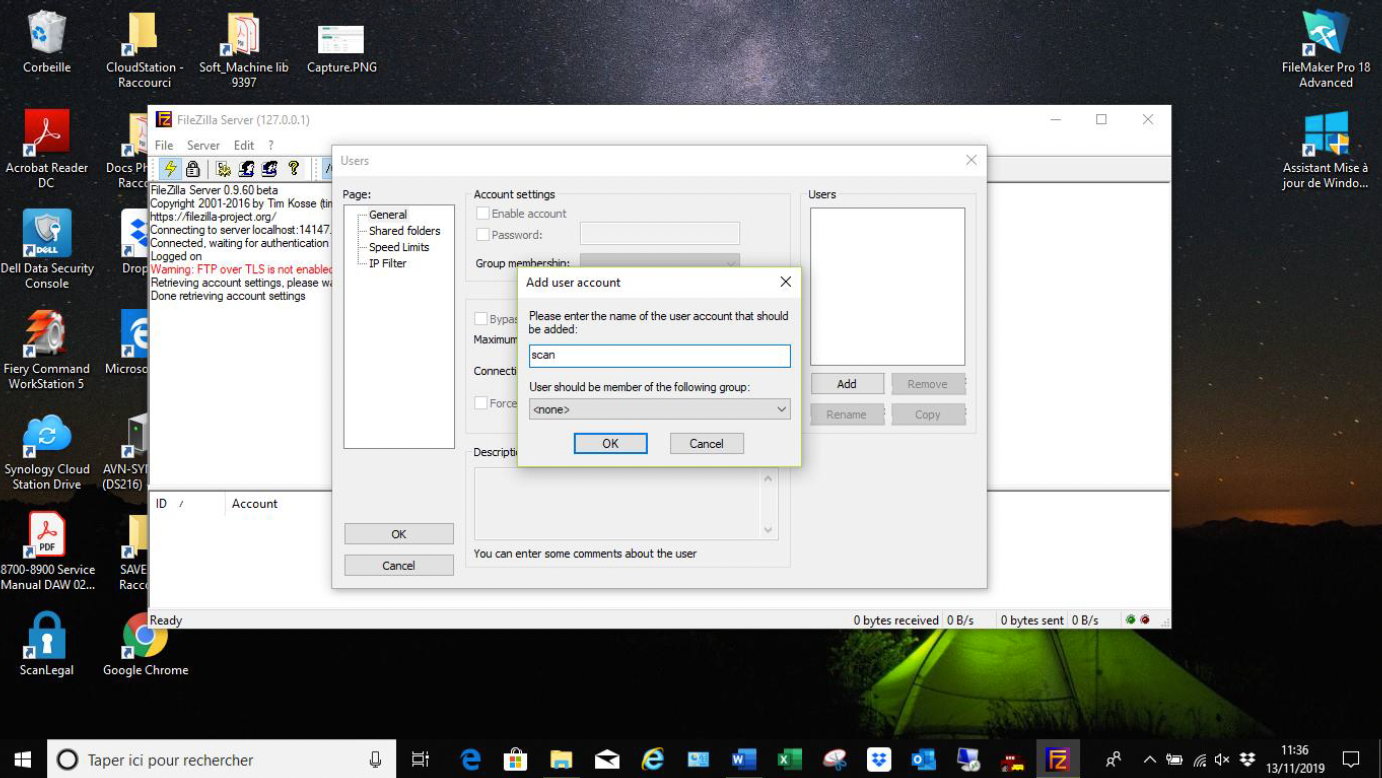Select Shared folders page in tree
The height and width of the screenshot is (778, 1382).
click(404, 231)
